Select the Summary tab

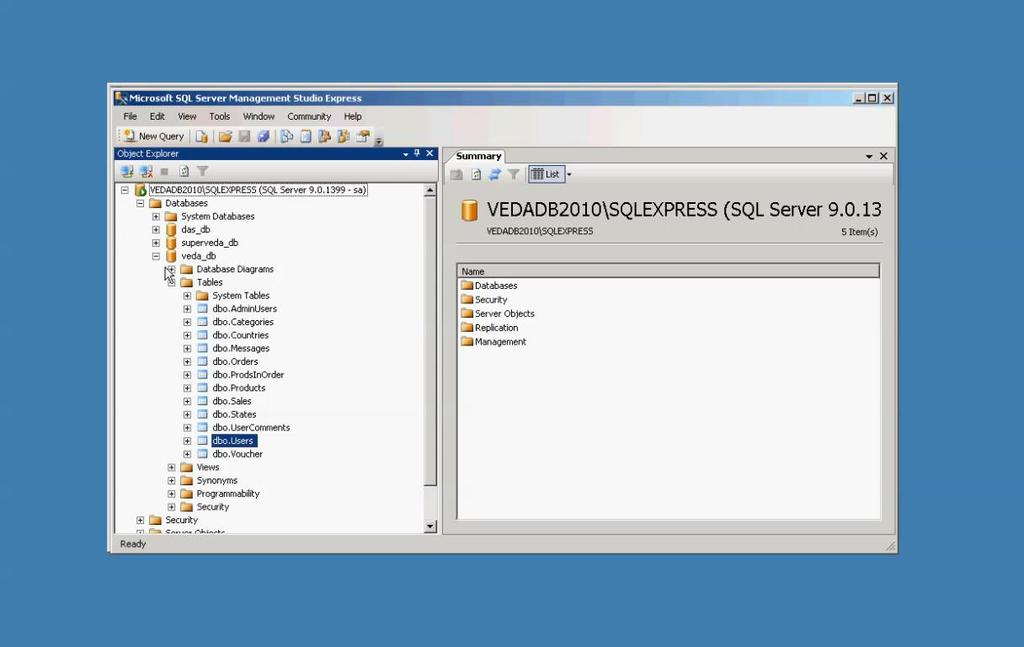coord(479,156)
